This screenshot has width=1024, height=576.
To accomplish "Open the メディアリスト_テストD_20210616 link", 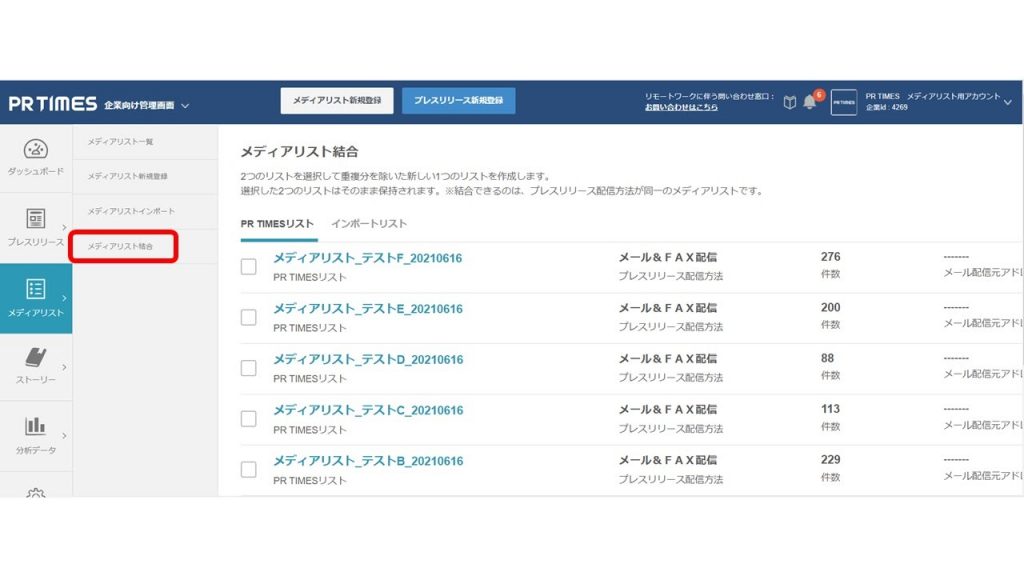I will coord(368,360).
